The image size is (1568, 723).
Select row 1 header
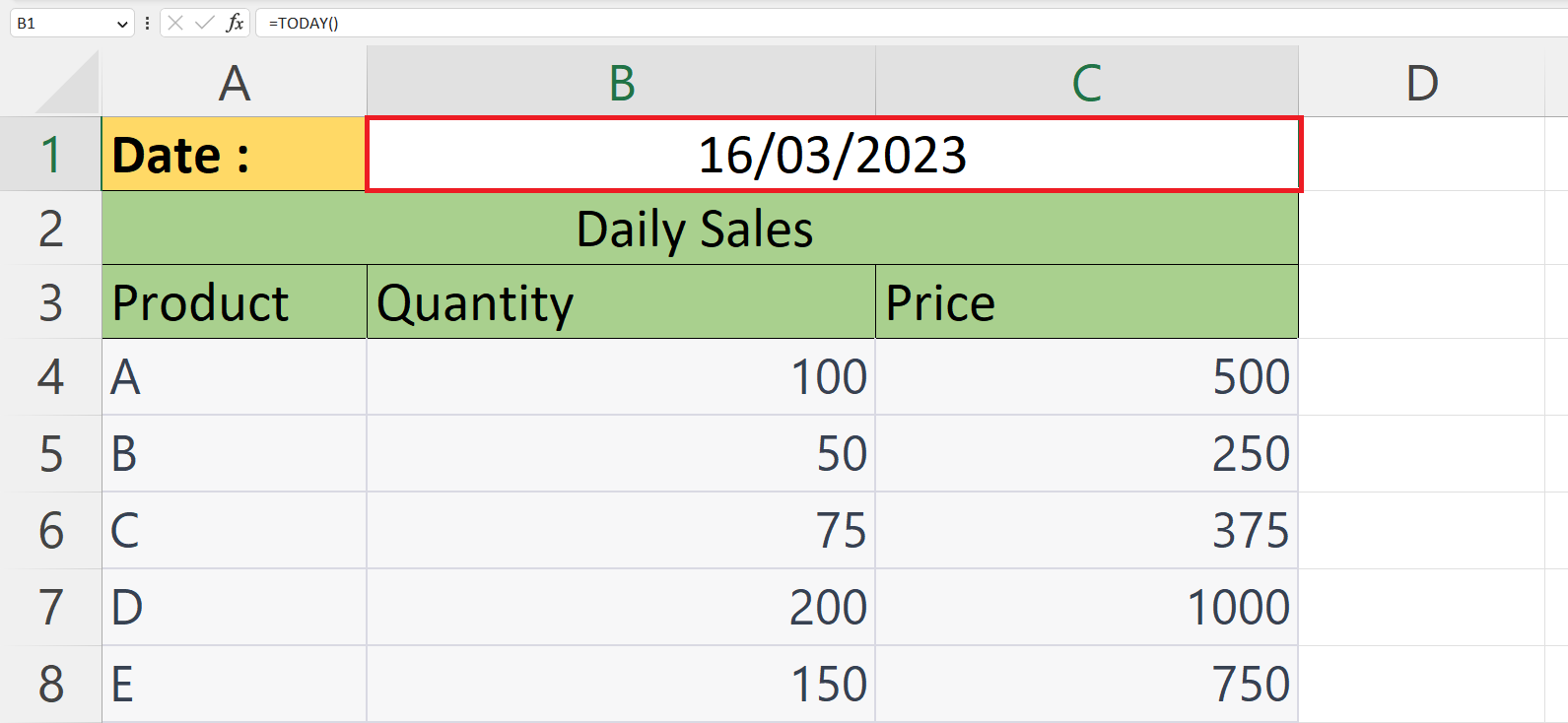(x=50, y=155)
